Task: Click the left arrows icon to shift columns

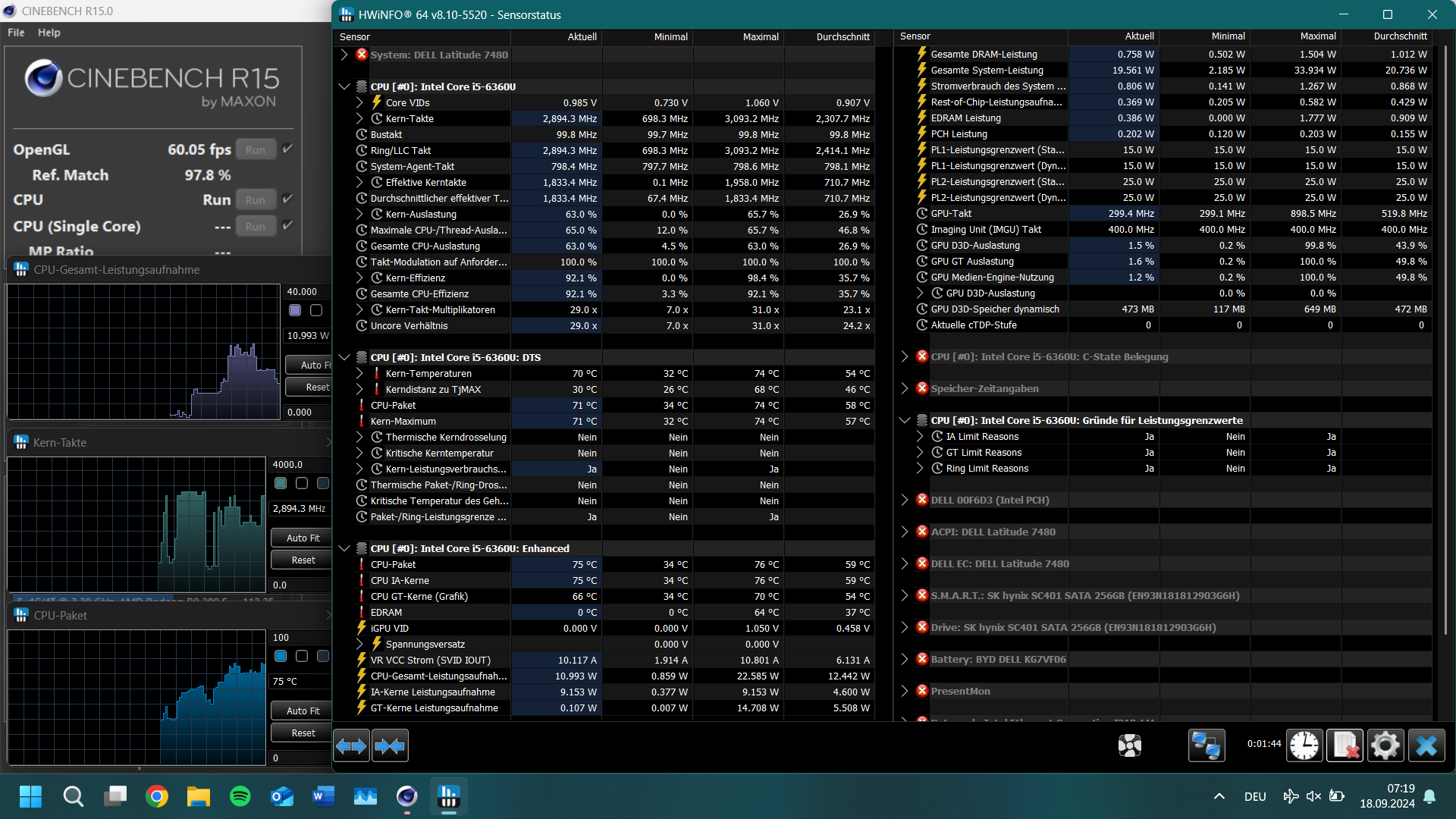Action: coord(351,745)
